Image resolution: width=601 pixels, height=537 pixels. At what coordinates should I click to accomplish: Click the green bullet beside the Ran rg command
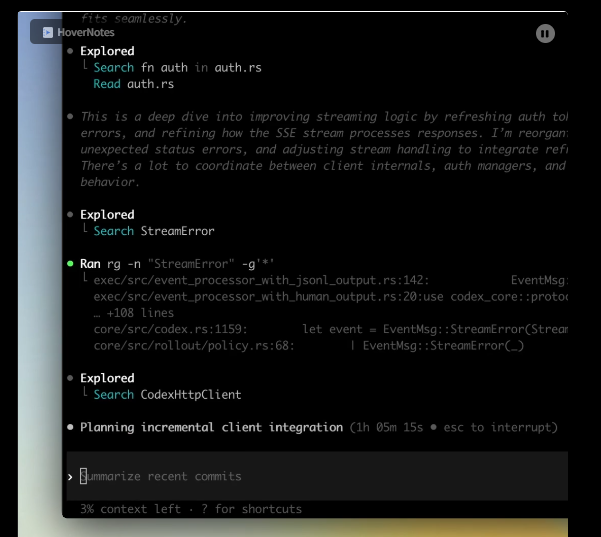(70, 263)
